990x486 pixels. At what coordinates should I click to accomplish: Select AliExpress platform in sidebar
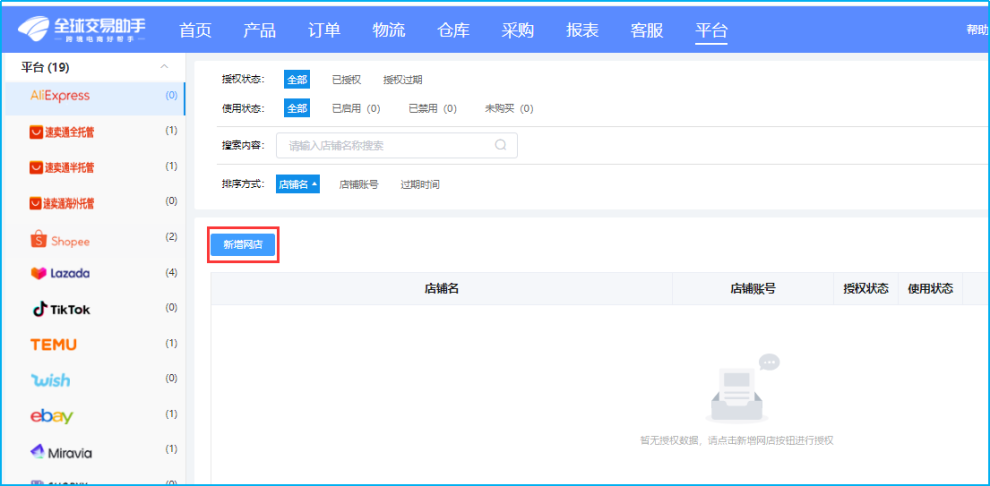pyautogui.click(x=95, y=96)
